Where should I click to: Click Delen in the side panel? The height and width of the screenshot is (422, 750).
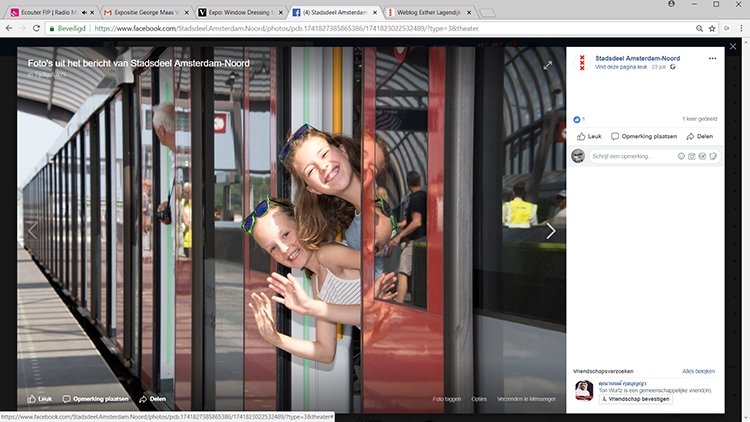[x=700, y=136]
